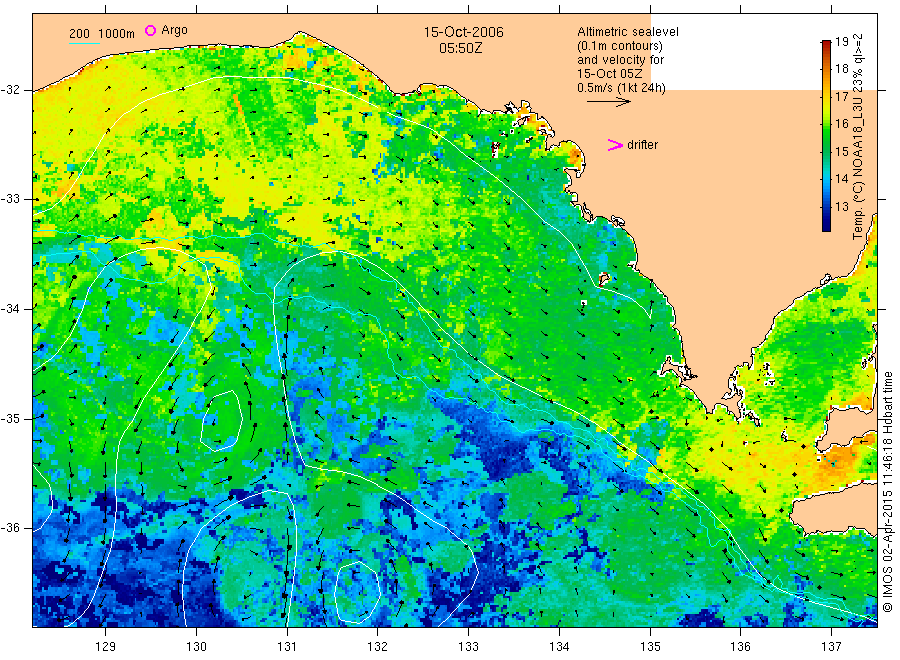Click the magenta Argo circle marker
This screenshot has height=660, width=900.
pos(150,30)
